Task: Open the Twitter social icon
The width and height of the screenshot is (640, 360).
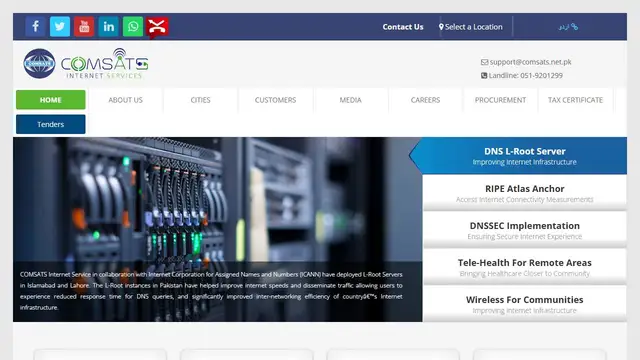Action: 60,27
